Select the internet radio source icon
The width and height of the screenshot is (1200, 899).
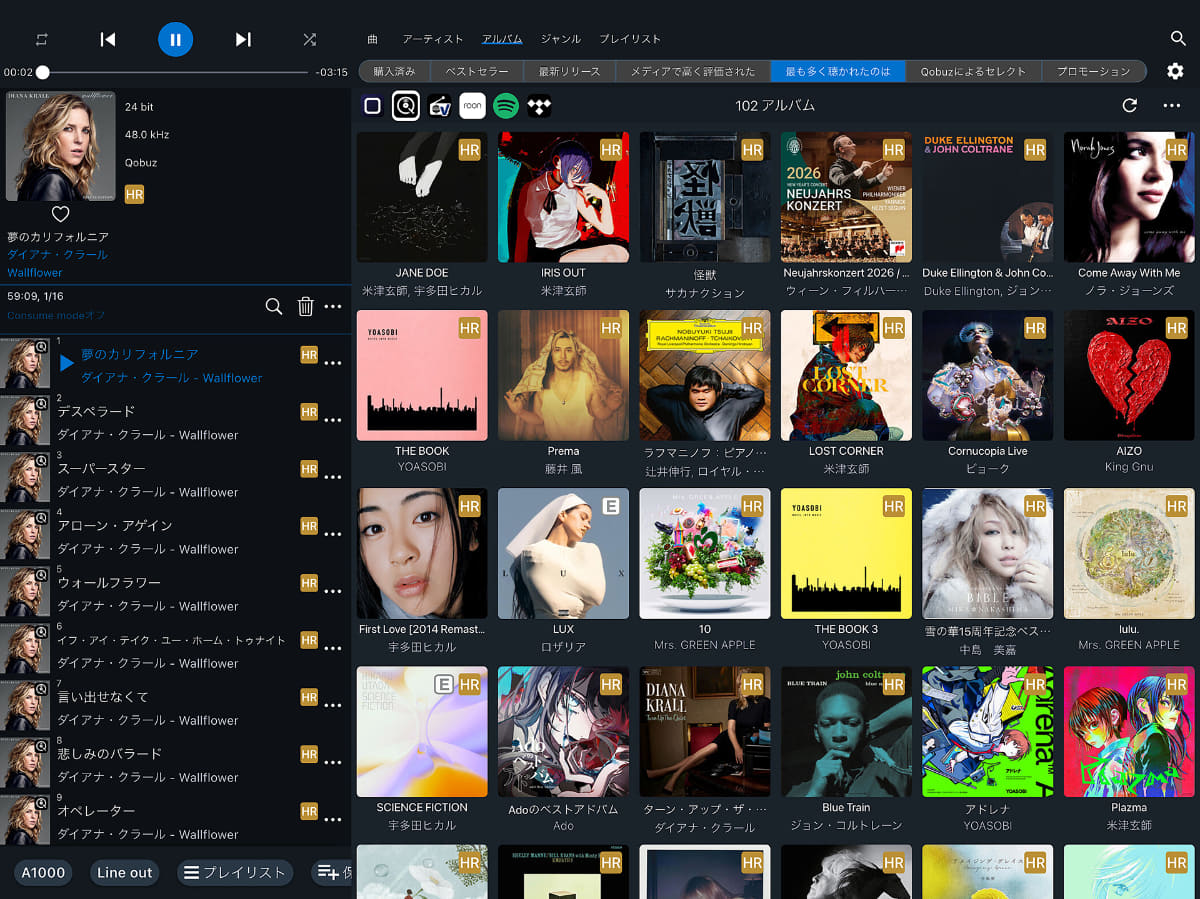(x=439, y=105)
